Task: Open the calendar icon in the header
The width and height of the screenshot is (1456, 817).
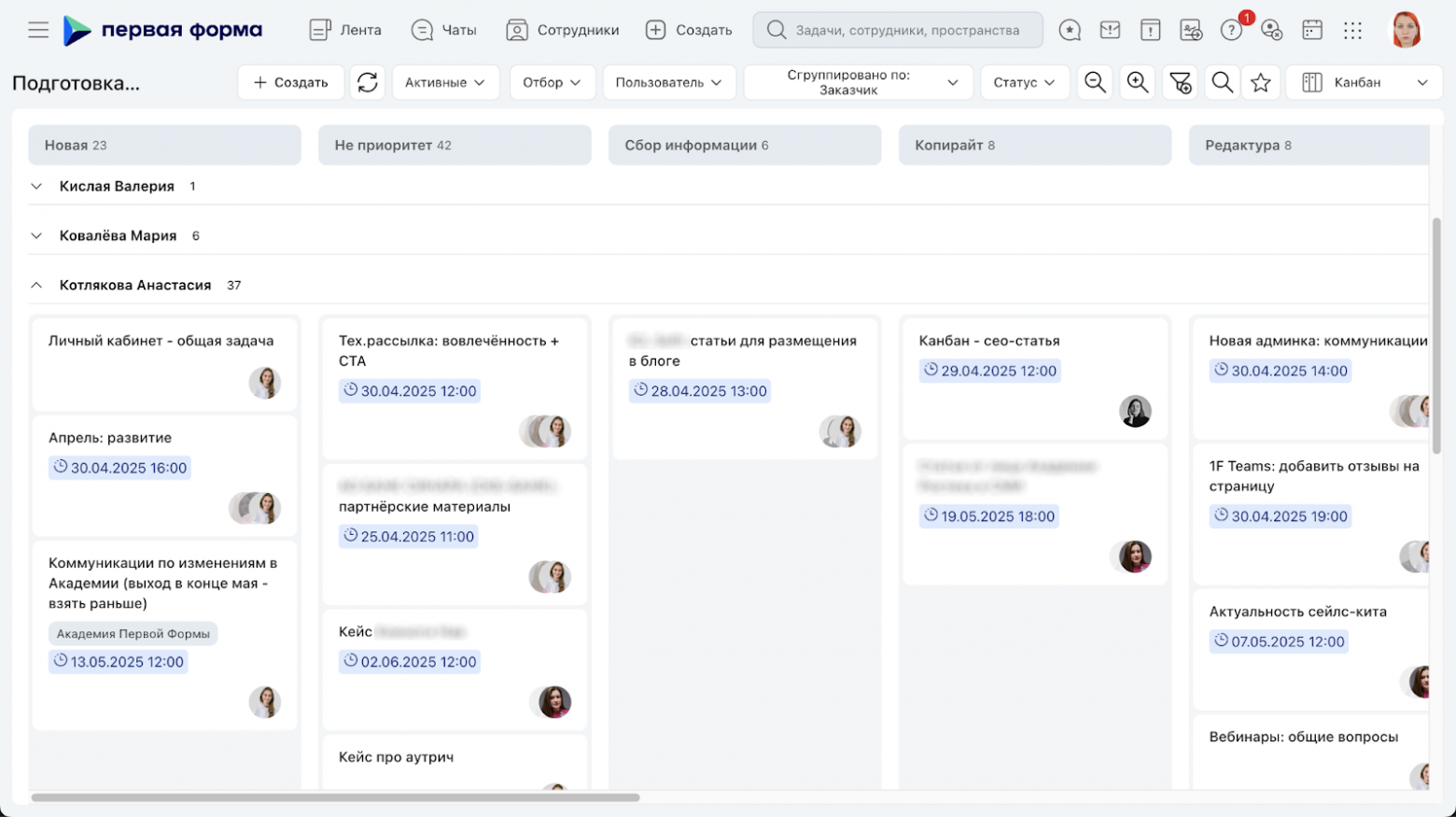Action: [1312, 30]
